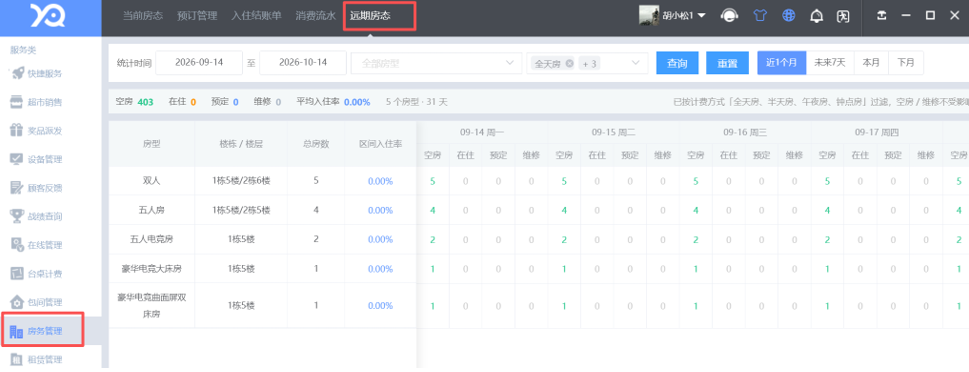This screenshot has height=372, width=969.
Task: Select the 五人电竞房 room type row
Action: (x=151, y=239)
